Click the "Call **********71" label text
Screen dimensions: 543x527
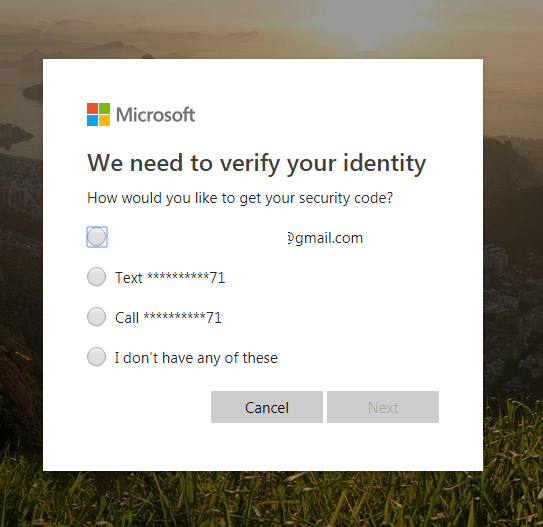168,318
